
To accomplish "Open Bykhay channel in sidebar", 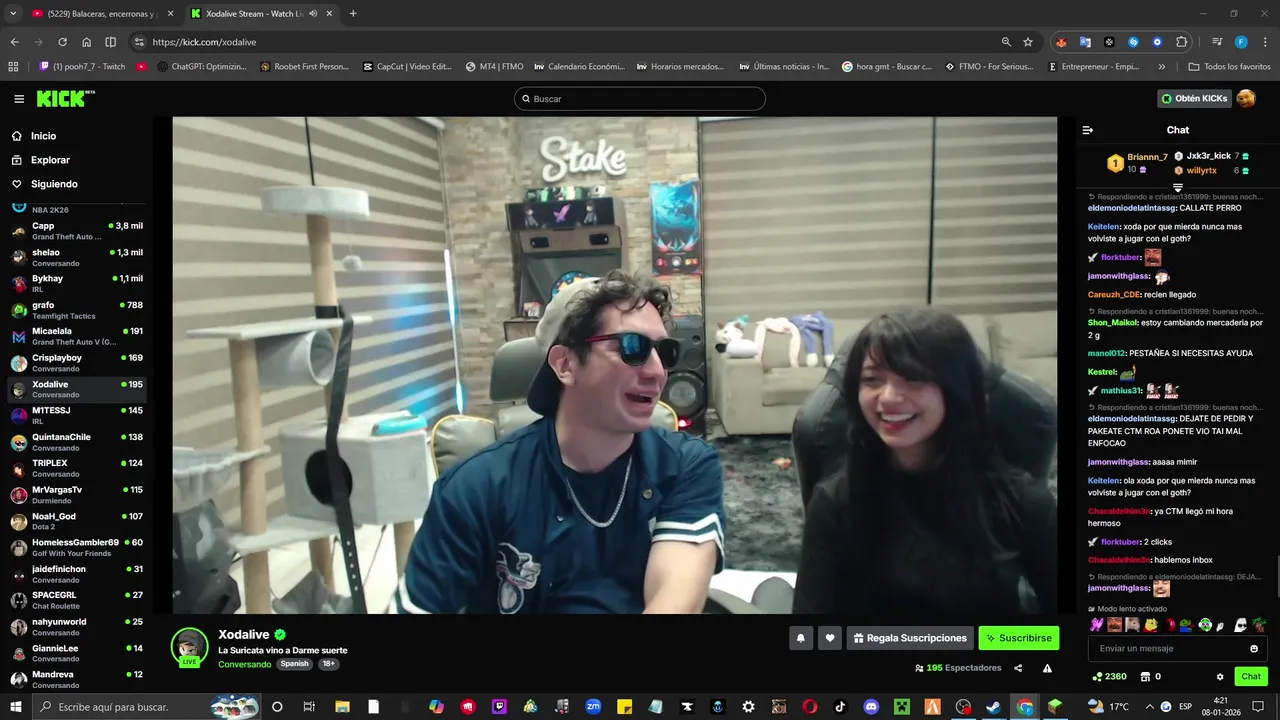I will coord(77,284).
